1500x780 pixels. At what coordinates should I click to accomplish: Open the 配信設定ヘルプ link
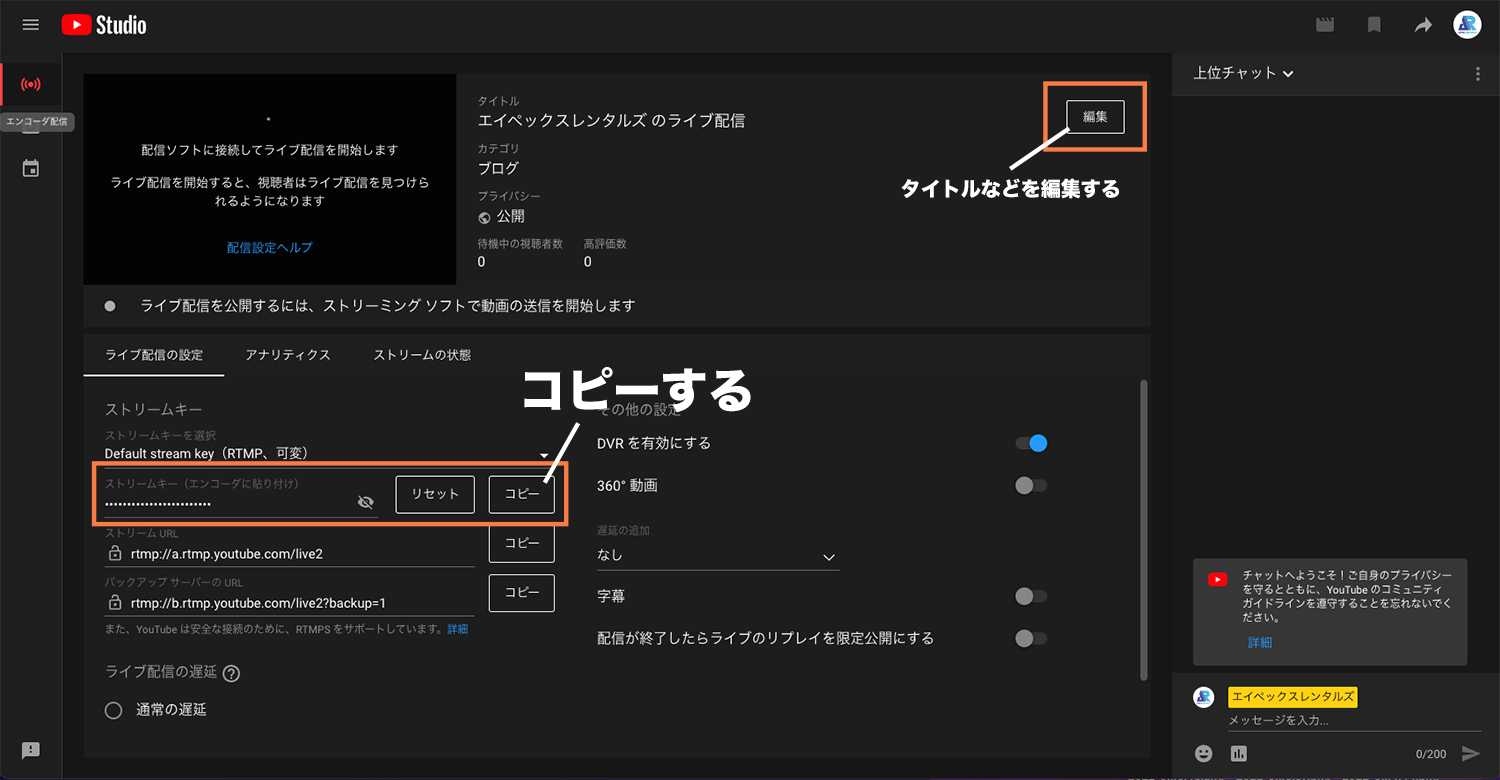tap(269, 247)
